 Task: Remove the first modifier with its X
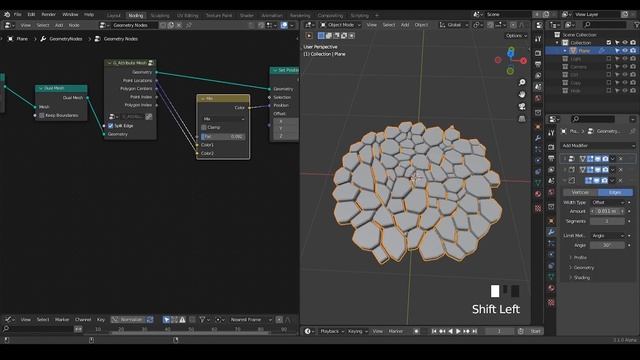(621, 158)
